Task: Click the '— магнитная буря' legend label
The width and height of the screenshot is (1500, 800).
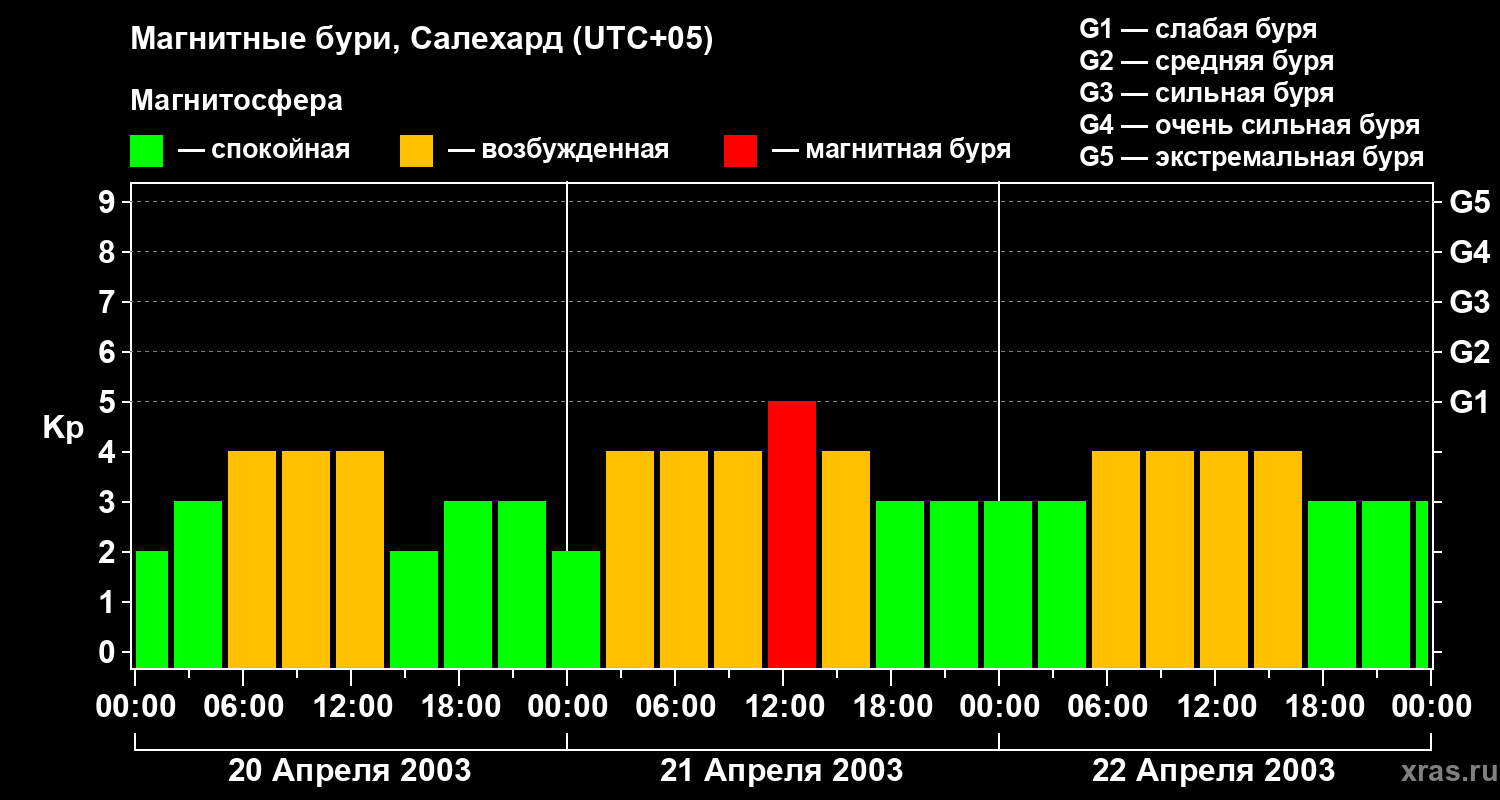Action: pyautogui.click(x=892, y=150)
